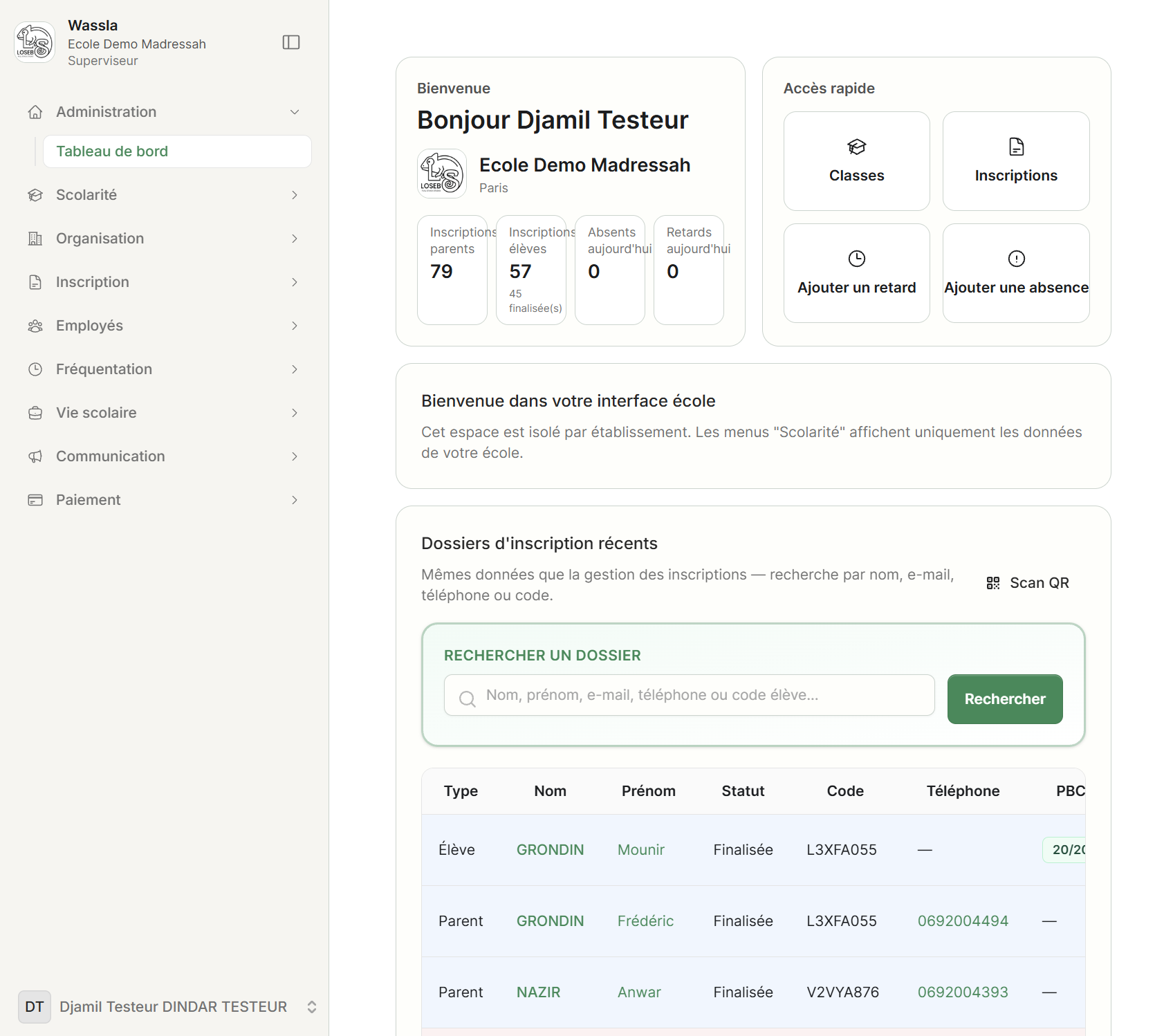
Task: Expand the Scolarité menu chevron
Action: pos(295,195)
